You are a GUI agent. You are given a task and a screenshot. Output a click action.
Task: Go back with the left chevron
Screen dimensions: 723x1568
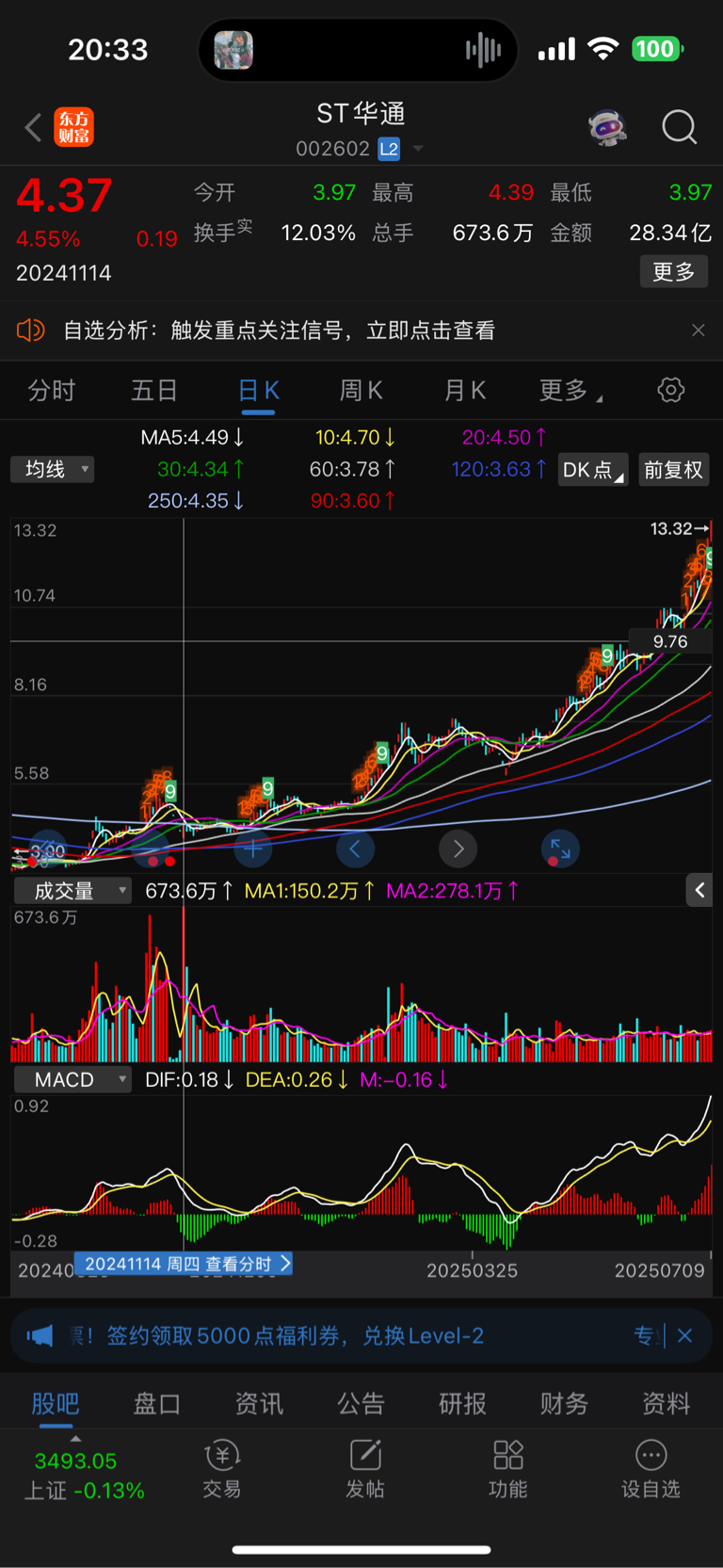coord(34,127)
